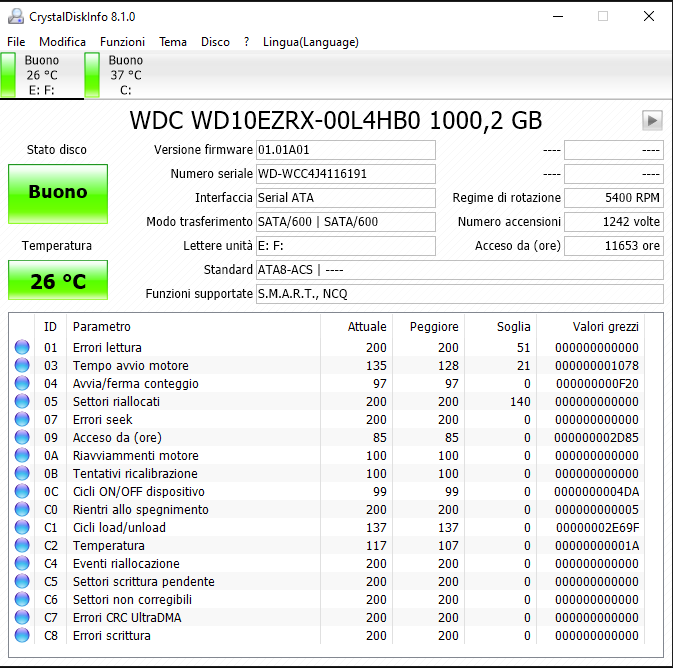Click the status orb for Settori riallocati
The width and height of the screenshot is (673, 668).
coord(22,401)
